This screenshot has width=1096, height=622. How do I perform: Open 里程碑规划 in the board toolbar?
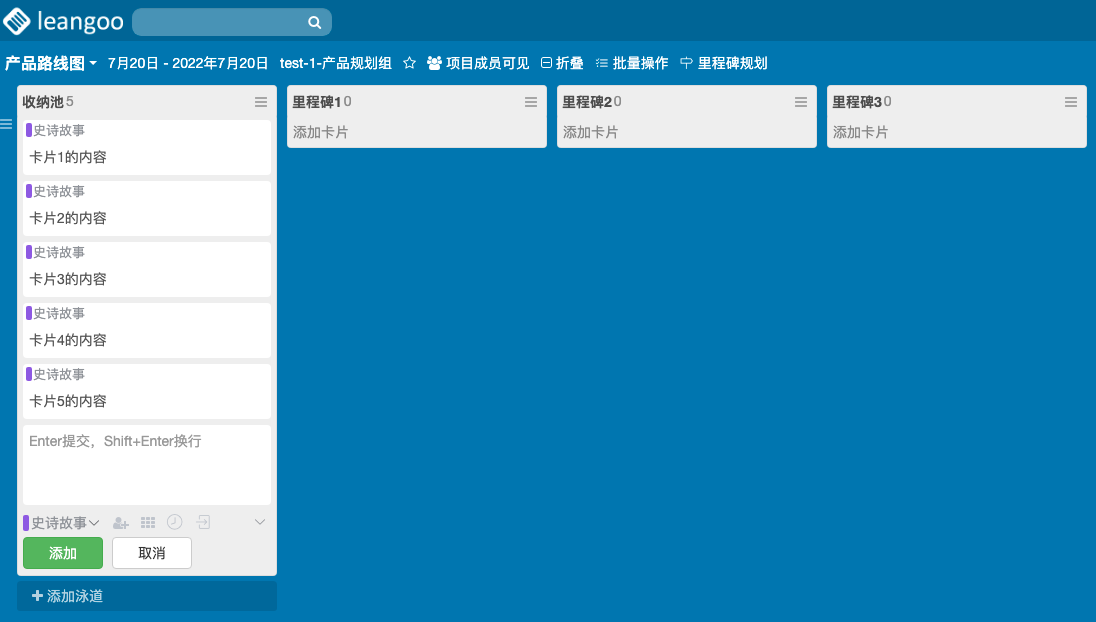tap(724, 63)
